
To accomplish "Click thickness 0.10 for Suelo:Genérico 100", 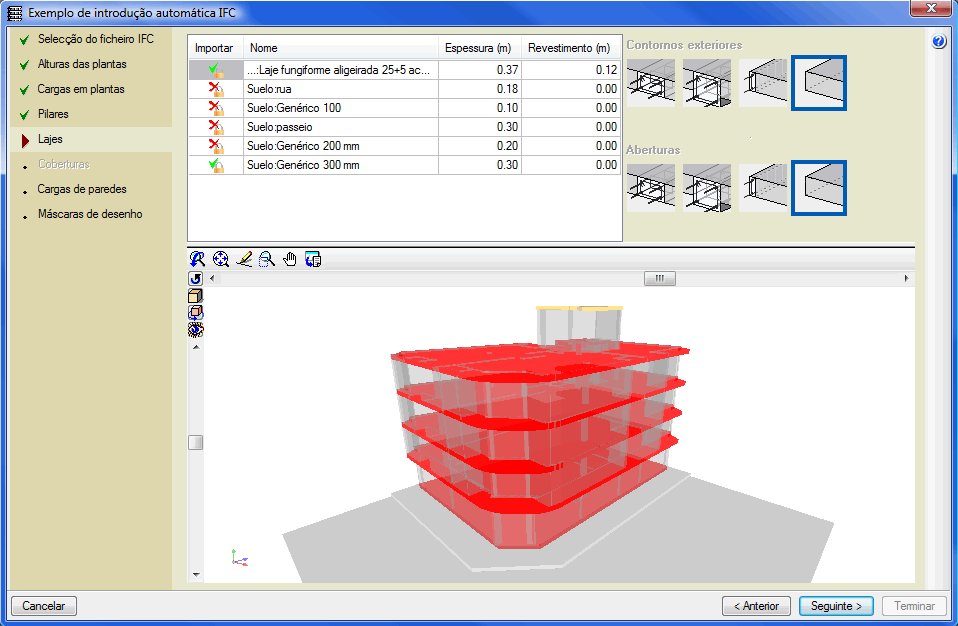I will click(480, 108).
